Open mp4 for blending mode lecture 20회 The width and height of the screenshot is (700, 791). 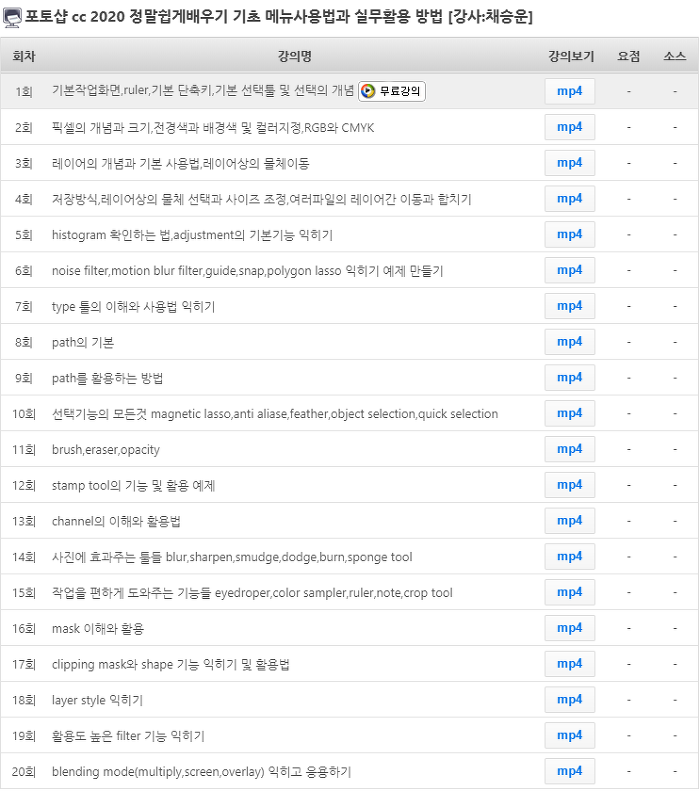click(x=569, y=772)
